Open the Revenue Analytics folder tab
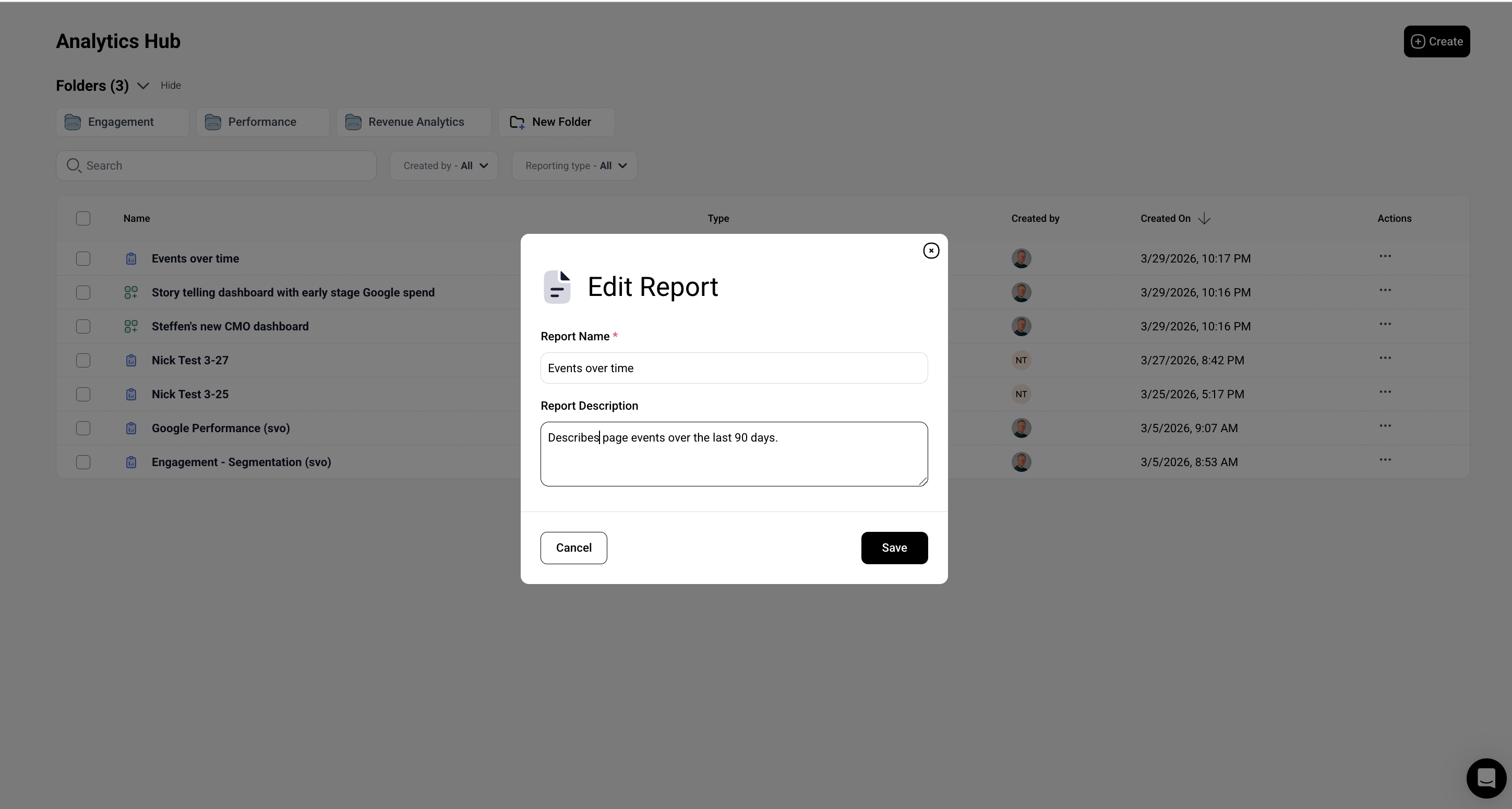Image resolution: width=1512 pixels, height=809 pixels. click(414, 122)
